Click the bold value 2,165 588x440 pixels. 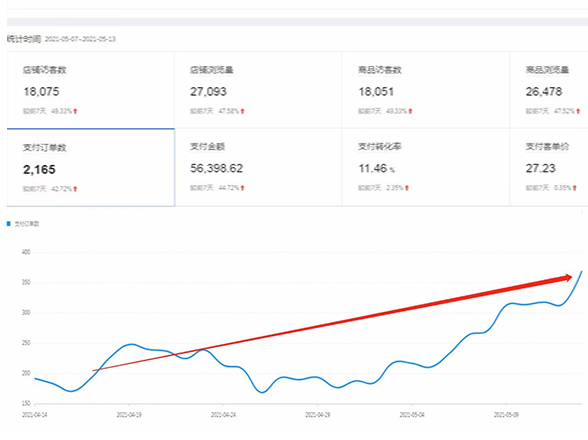click(x=39, y=170)
